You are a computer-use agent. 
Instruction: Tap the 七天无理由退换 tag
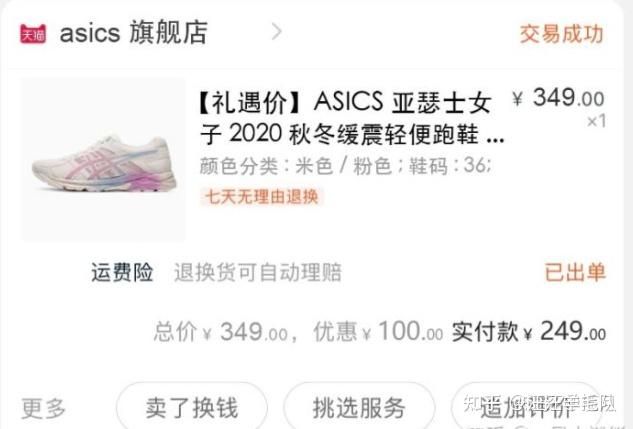pos(262,197)
